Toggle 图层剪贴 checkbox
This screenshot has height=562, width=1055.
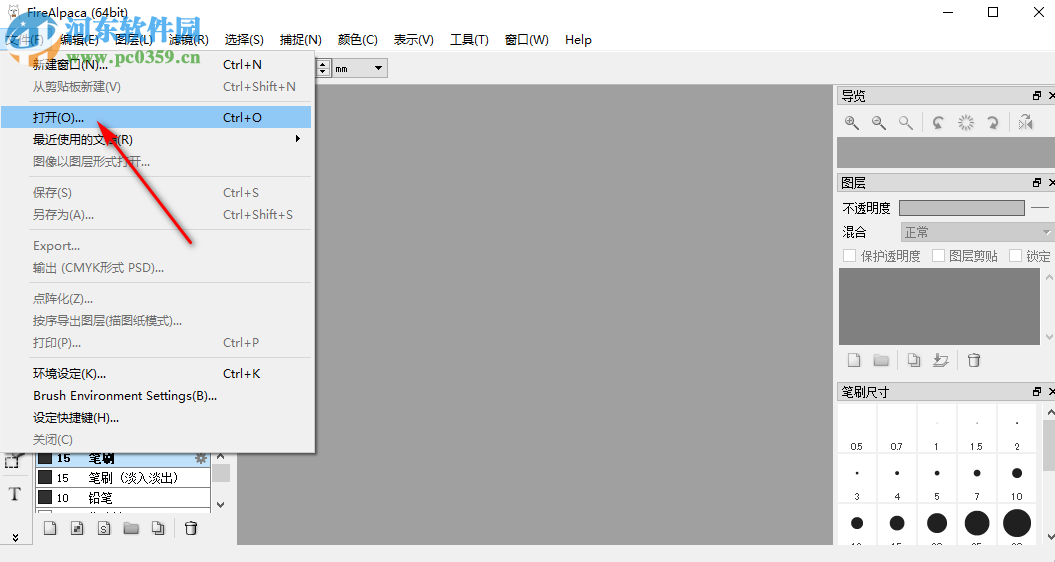(x=938, y=256)
